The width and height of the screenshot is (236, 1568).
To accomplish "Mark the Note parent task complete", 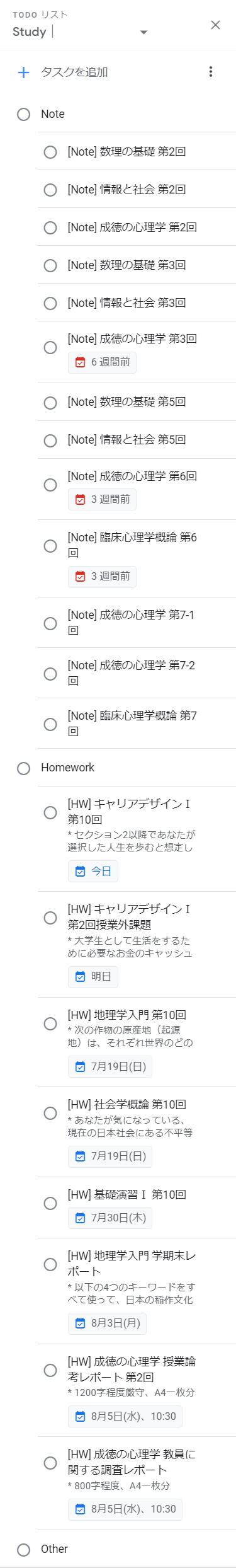I will (x=24, y=114).
